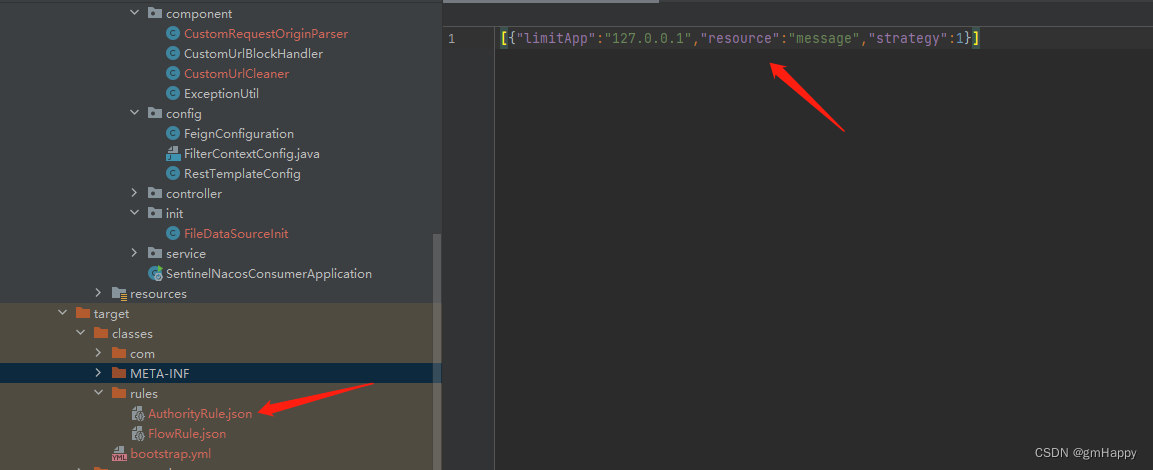Click the FilterContextConfig.java file icon
Viewport: 1153px width, 470px height.
pyautogui.click(x=173, y=154)
